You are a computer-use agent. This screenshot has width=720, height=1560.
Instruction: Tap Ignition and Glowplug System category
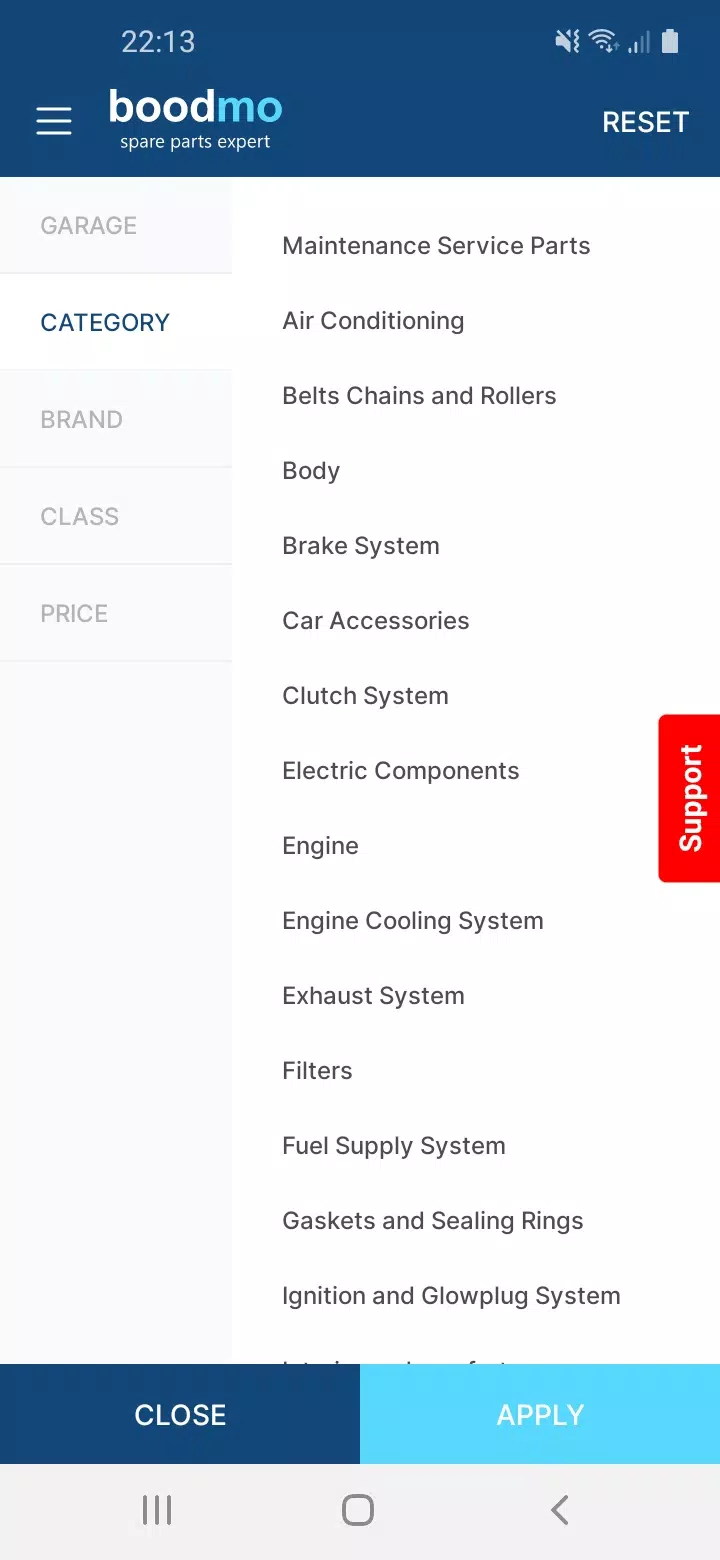click(x=451, y=1296)
